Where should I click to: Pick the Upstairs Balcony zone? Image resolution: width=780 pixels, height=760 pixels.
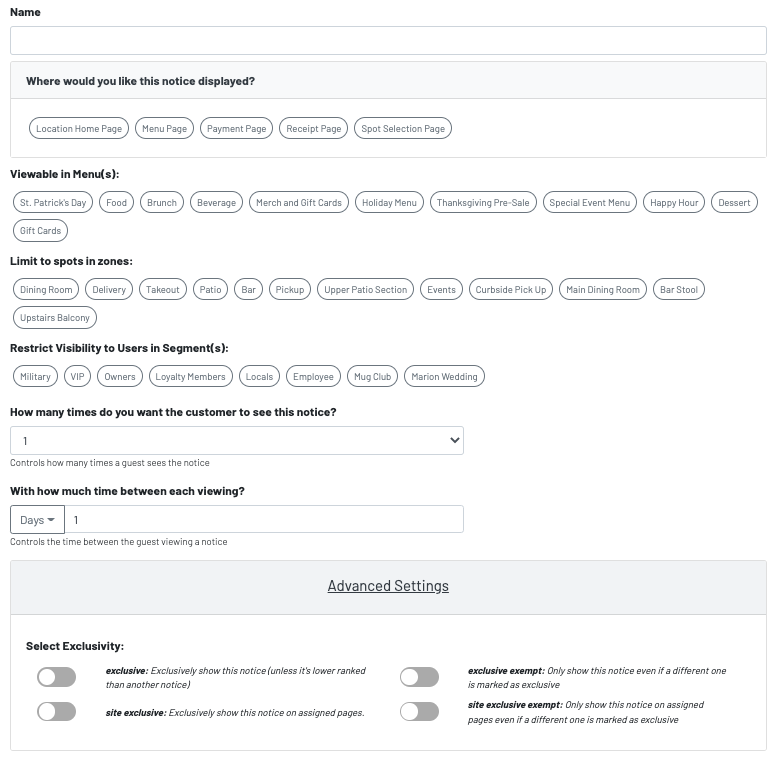pos(55,317)
